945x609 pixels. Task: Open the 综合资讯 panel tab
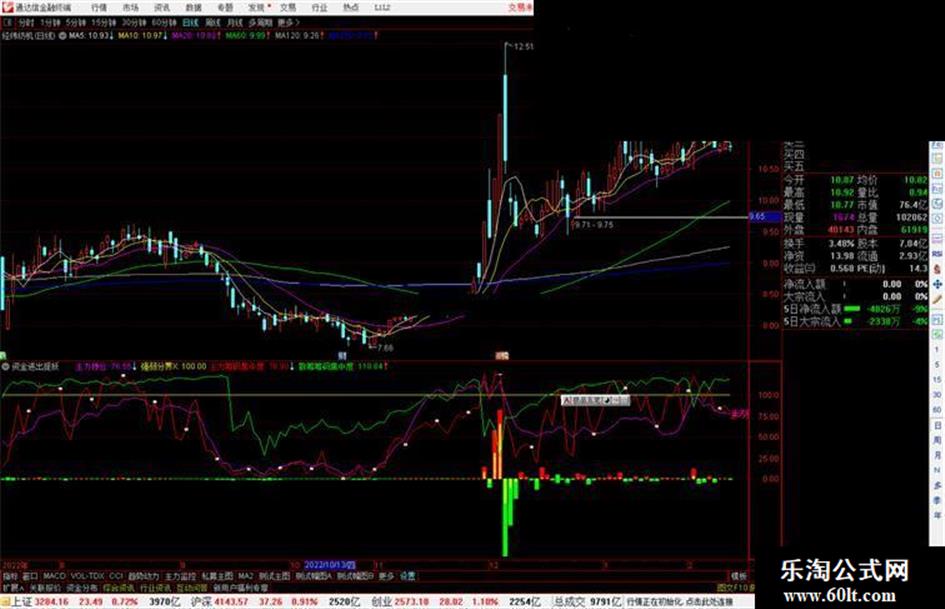(119, 587)
